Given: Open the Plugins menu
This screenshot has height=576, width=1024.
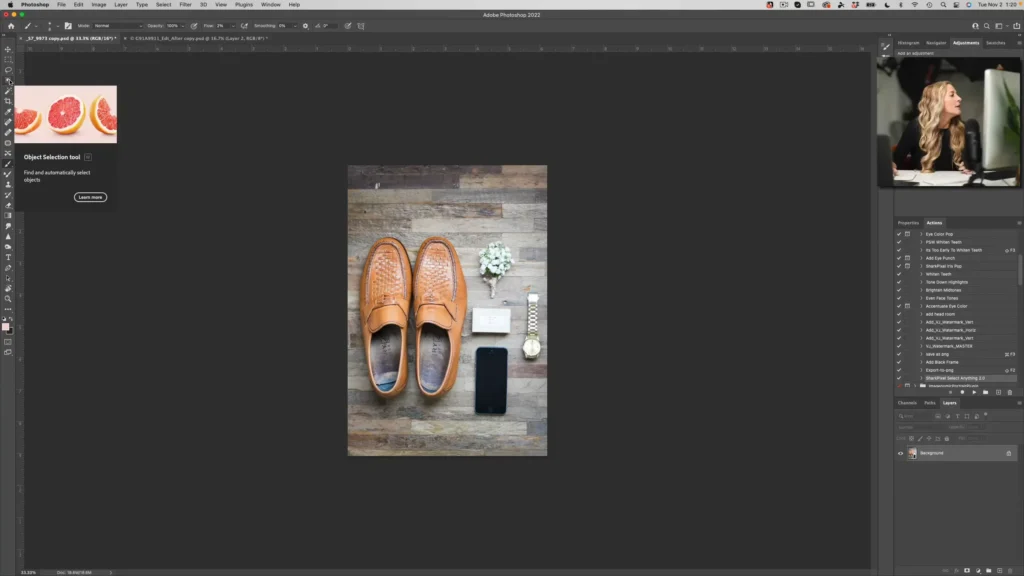Looking at the screenshot, I should [244, 5].
